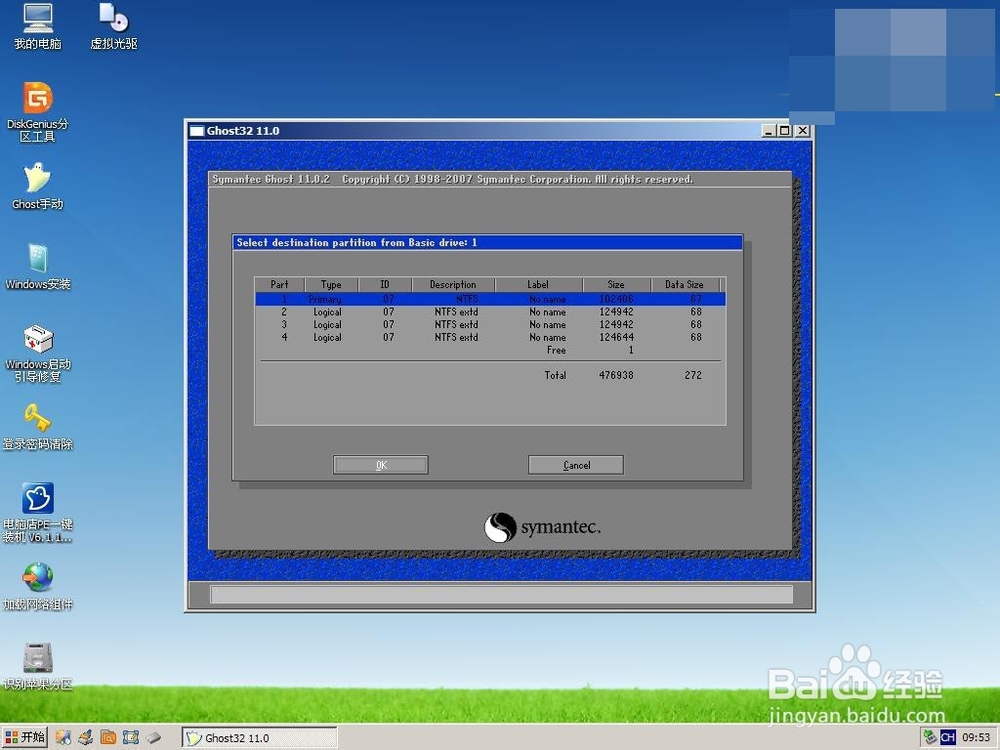Click the ID column header
1000x750 pixels.
(385, 284)
